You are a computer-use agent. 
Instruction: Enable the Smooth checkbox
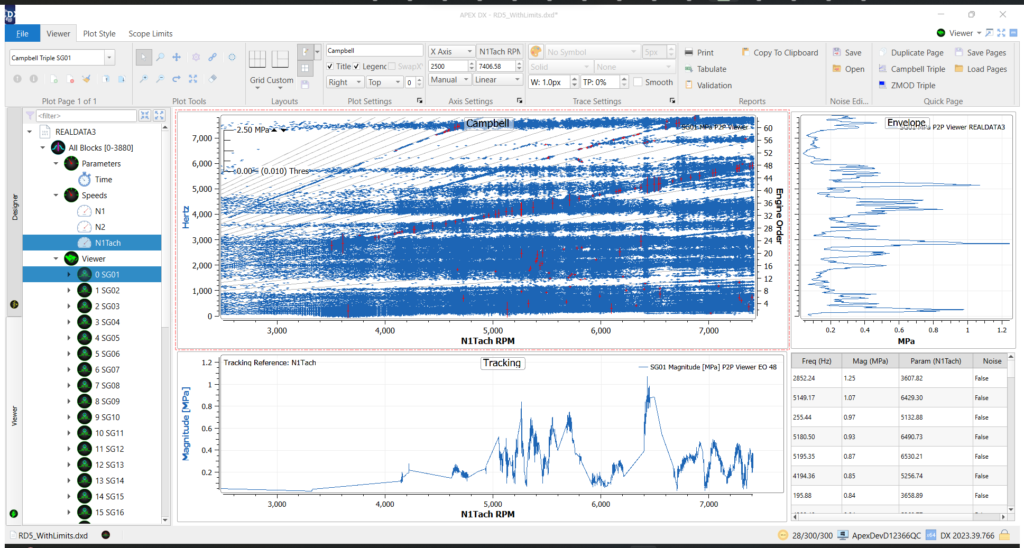638,82
